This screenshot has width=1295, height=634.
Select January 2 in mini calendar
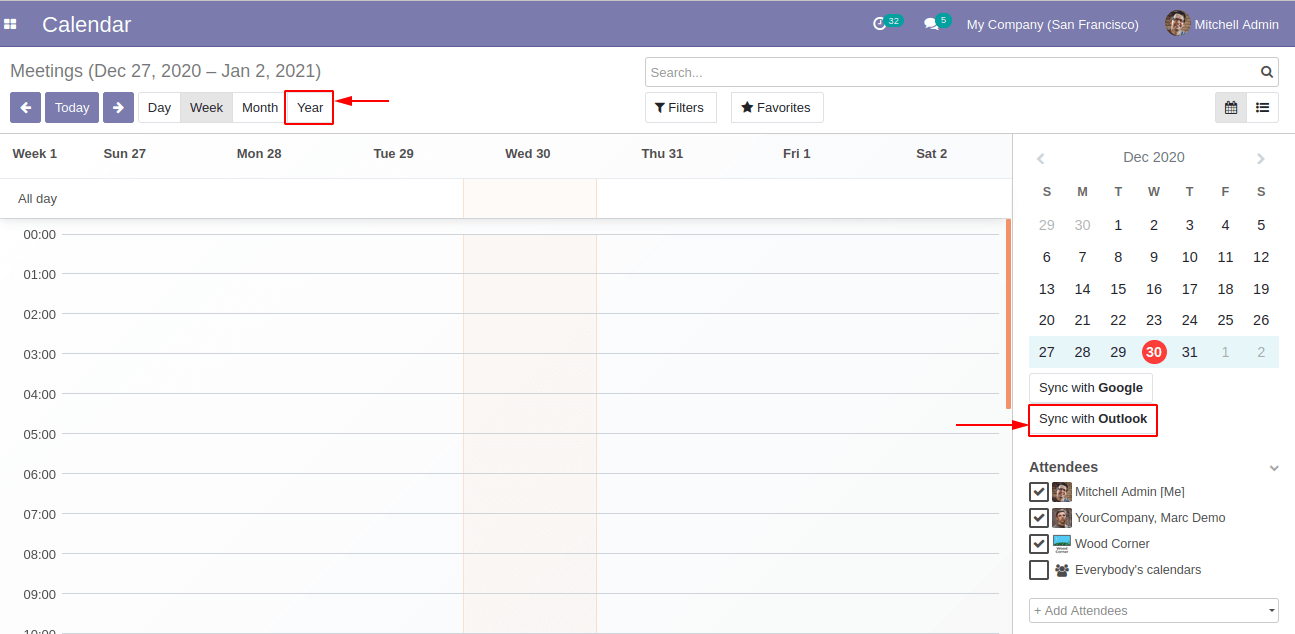coord(1261,352)
